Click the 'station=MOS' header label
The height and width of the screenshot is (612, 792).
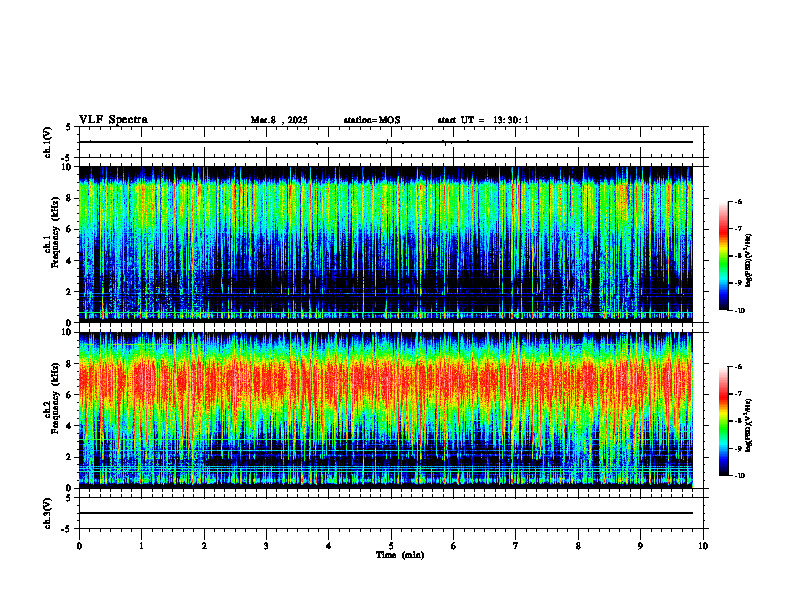tap(372, 120)
